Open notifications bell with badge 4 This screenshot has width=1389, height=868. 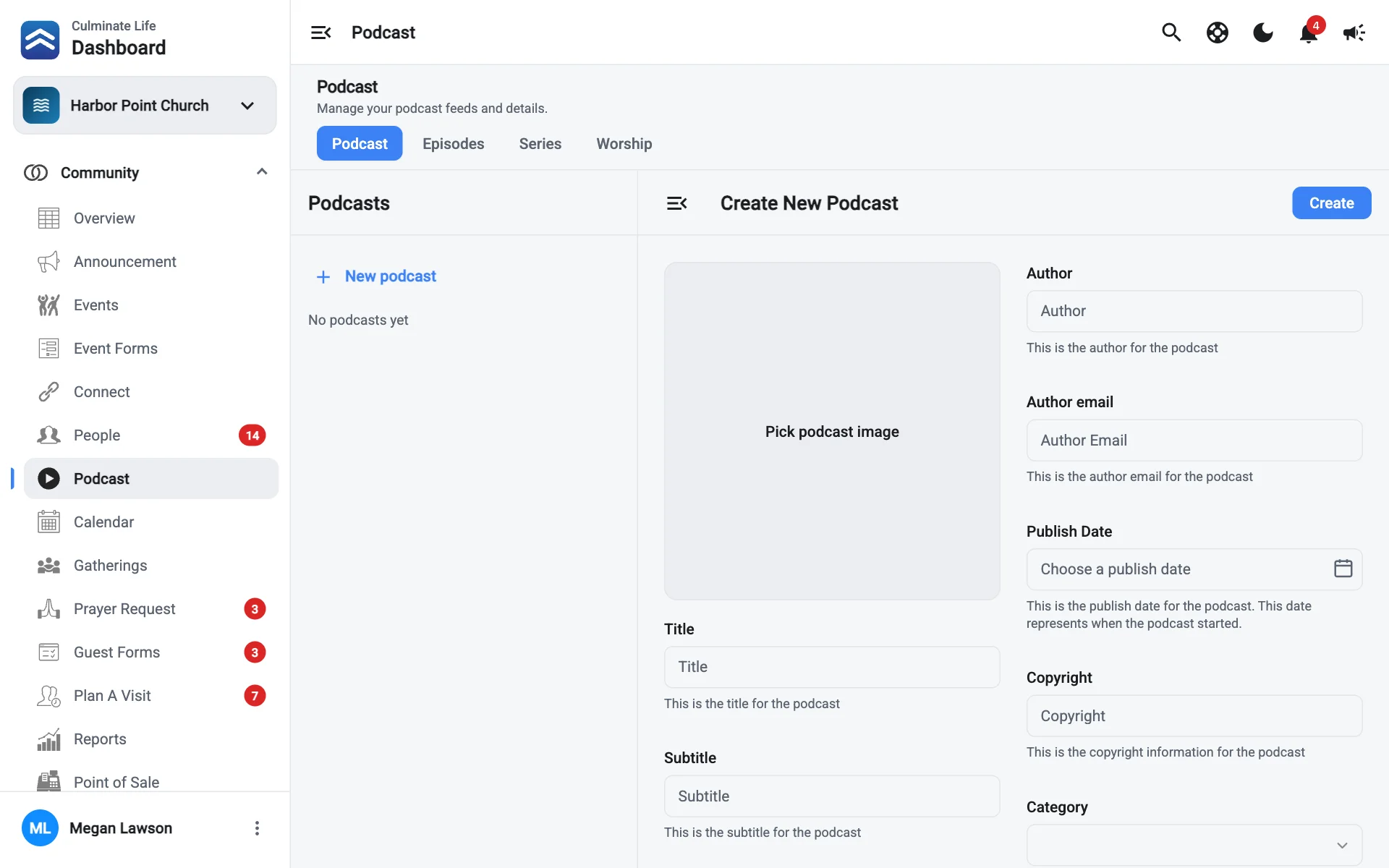1309,33
